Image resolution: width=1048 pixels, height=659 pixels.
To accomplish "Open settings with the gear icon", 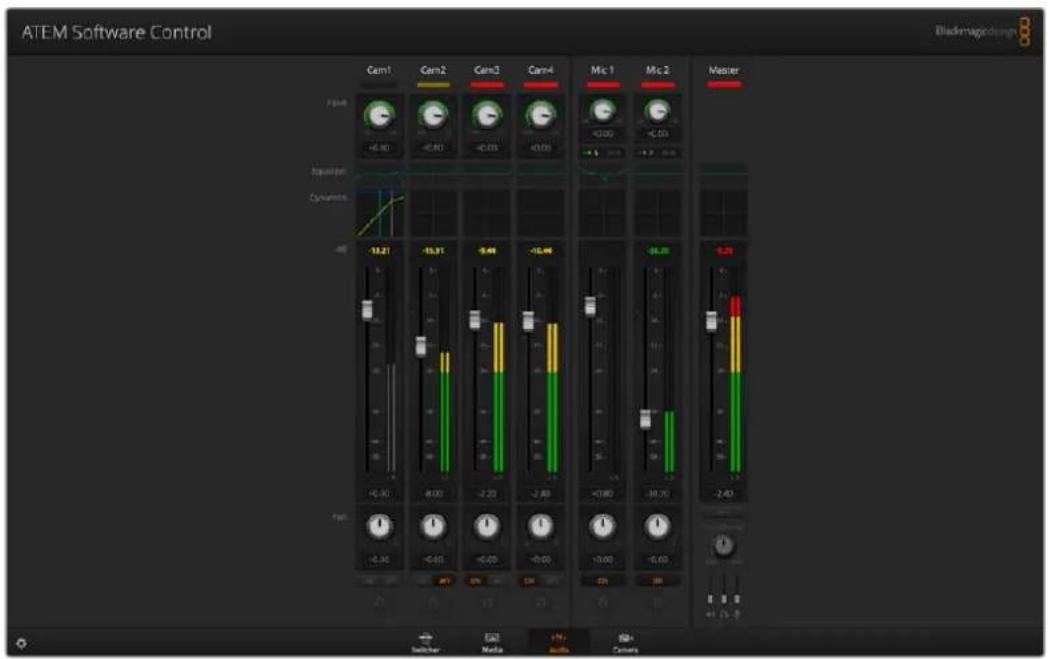I will tap(21, 643).
